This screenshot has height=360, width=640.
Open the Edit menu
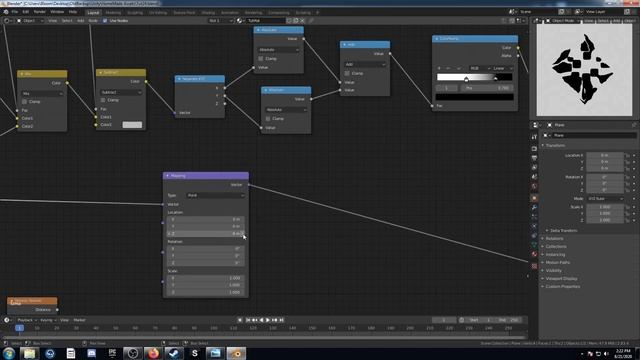(26, 12)
